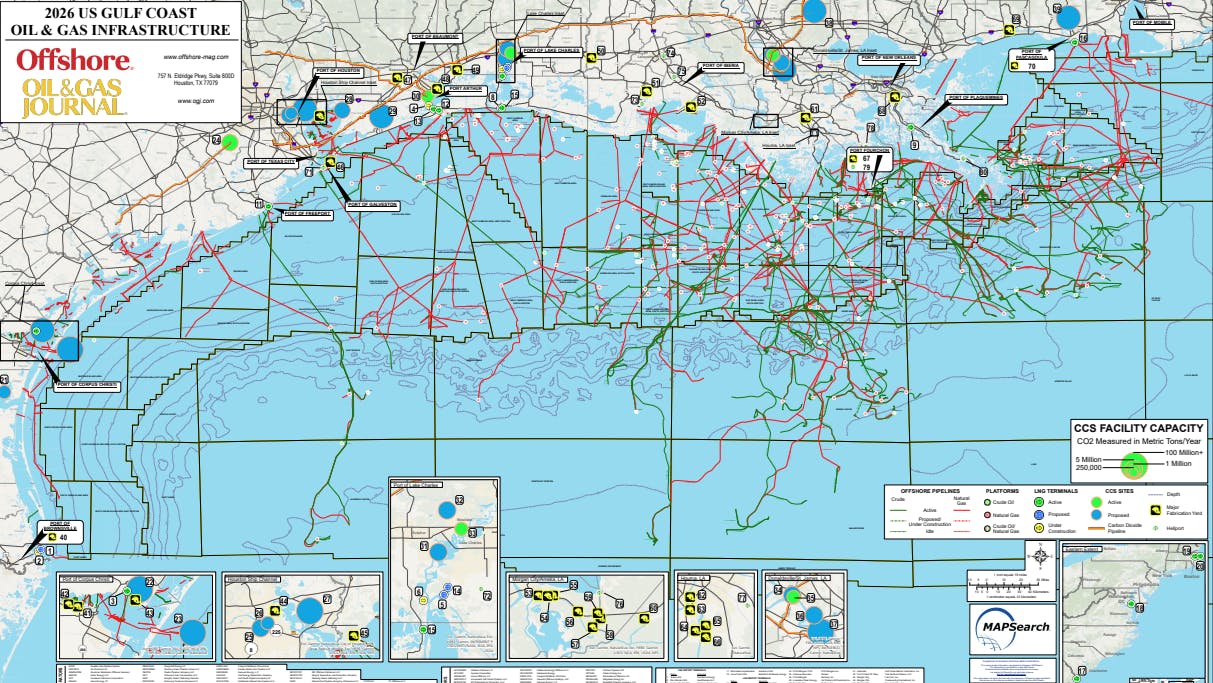Image resolution: width=1213 pixels, height=683 pixels.
Task: Click the Heliport symbol in the legend
Action: 1154,528
